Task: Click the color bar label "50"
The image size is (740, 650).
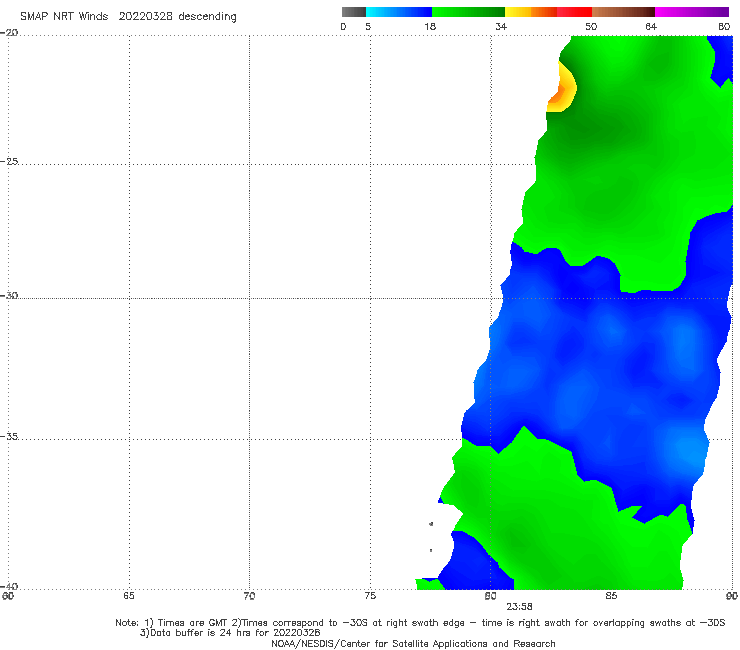Action: pos(591,27)
